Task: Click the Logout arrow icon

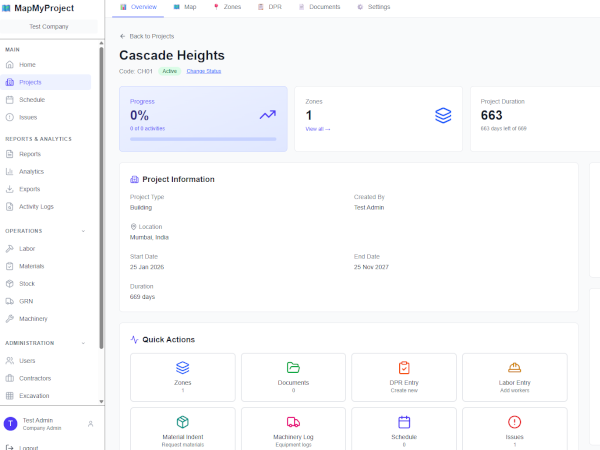Action: tap(10, 447)
